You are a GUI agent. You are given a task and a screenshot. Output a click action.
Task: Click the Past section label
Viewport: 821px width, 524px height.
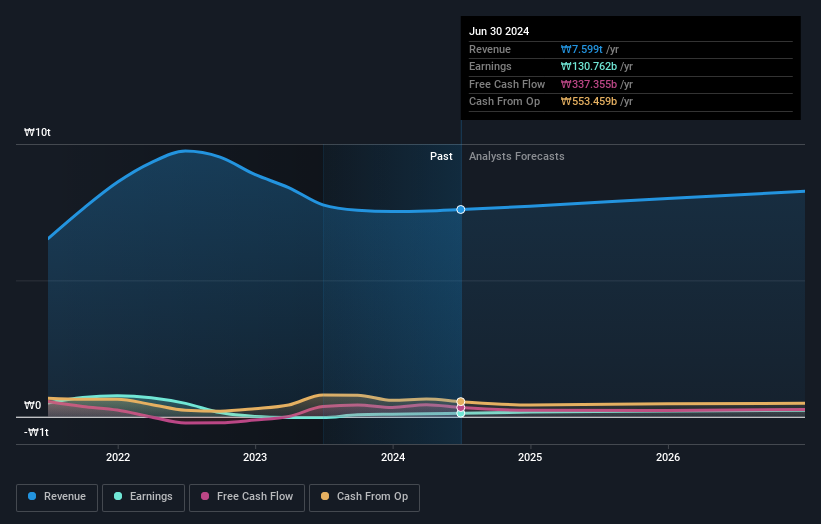pyautogui.click(x=441, y=156)
